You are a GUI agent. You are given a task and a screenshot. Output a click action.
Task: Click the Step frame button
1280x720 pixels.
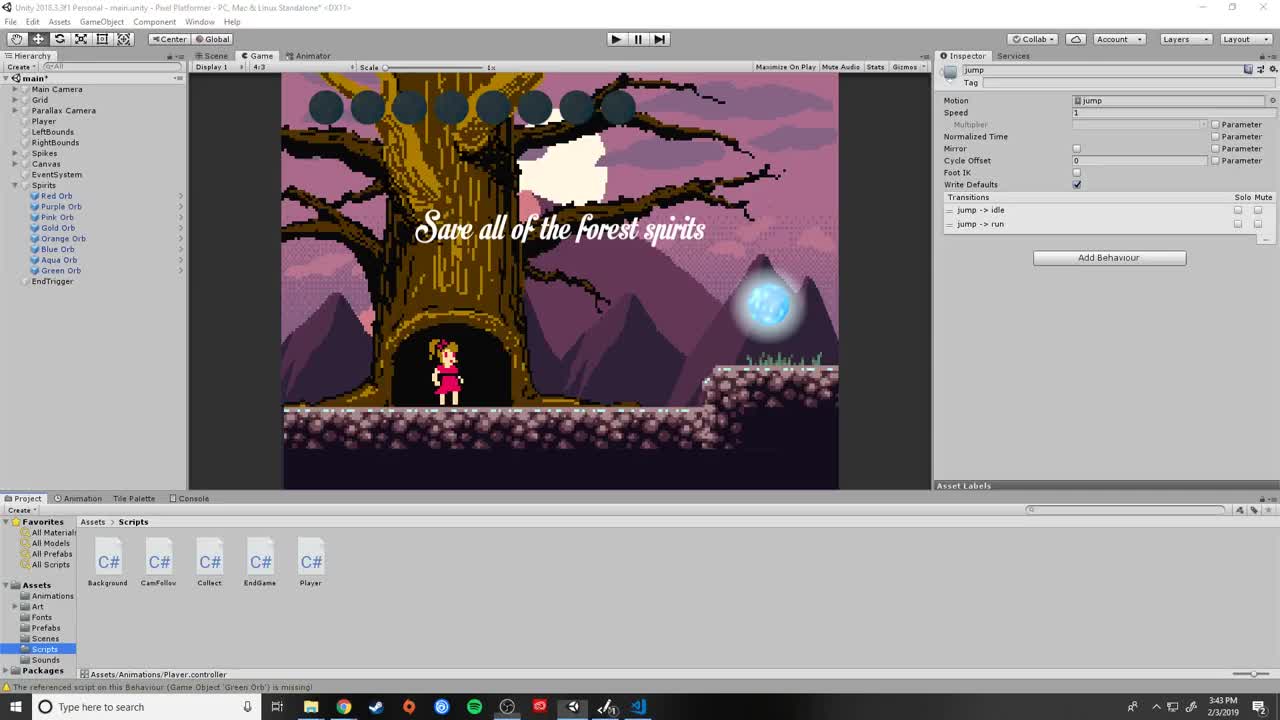click(x=659, y=39)
